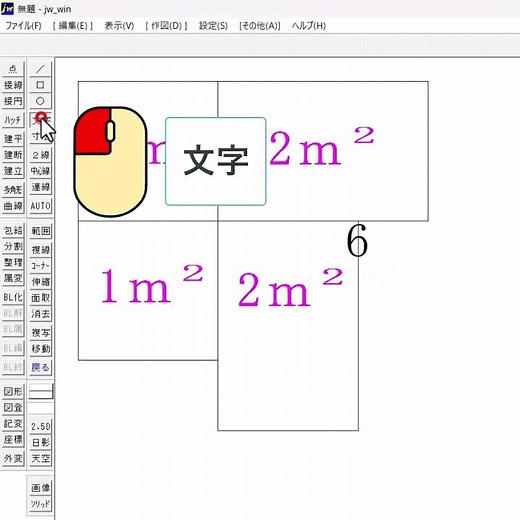
Task: Select the コーナー corner tool
Action: click(40, 265)
